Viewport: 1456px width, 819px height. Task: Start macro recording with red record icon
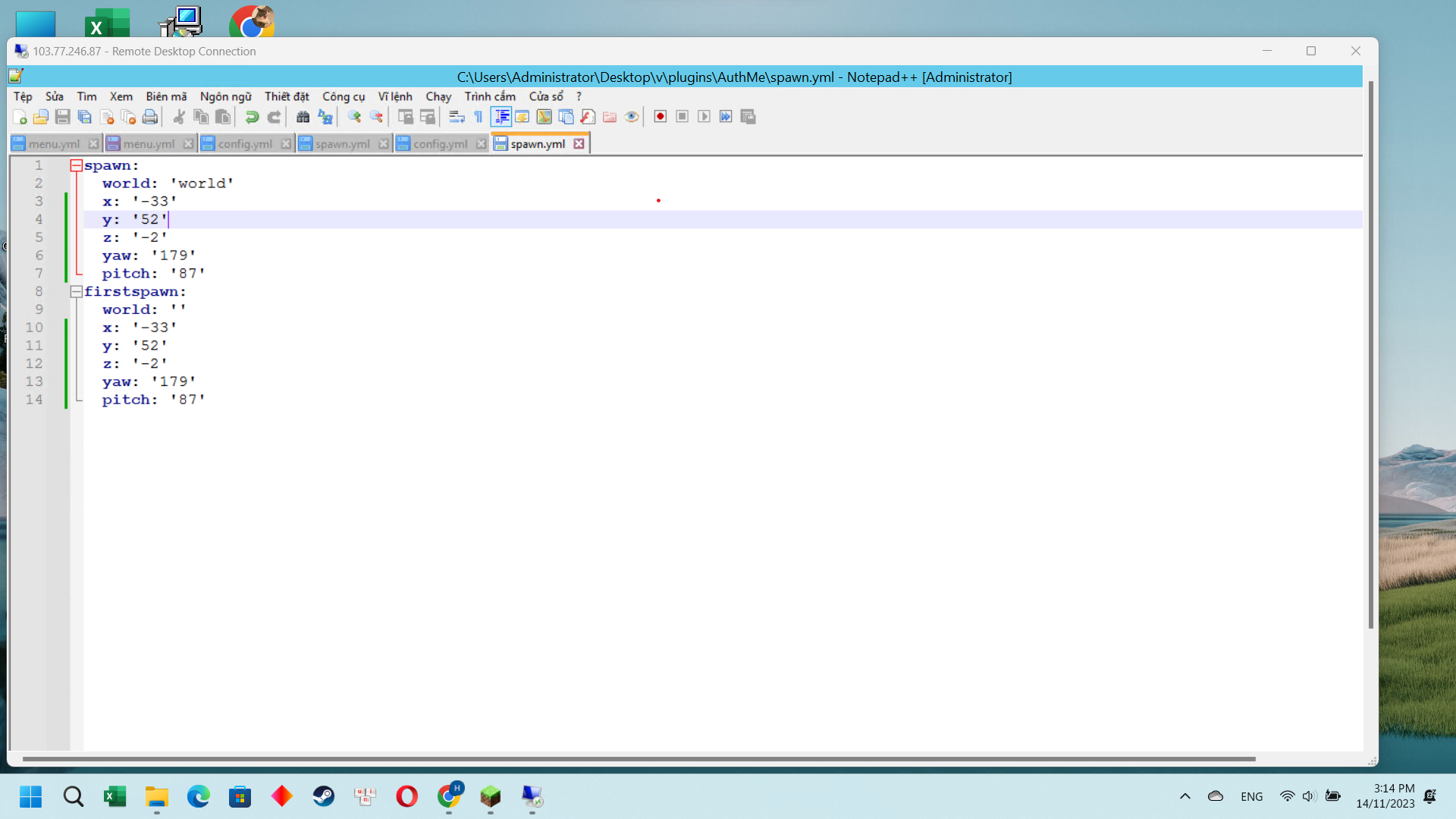coord(661,117)
